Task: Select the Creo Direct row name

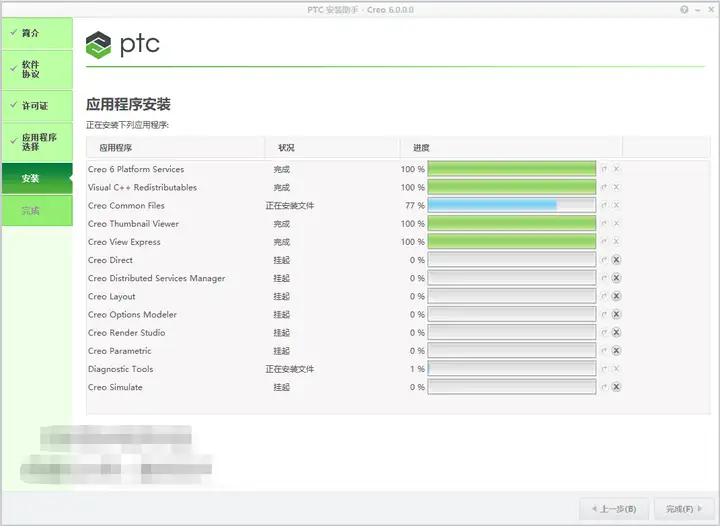Action: (x=110, y=260)
